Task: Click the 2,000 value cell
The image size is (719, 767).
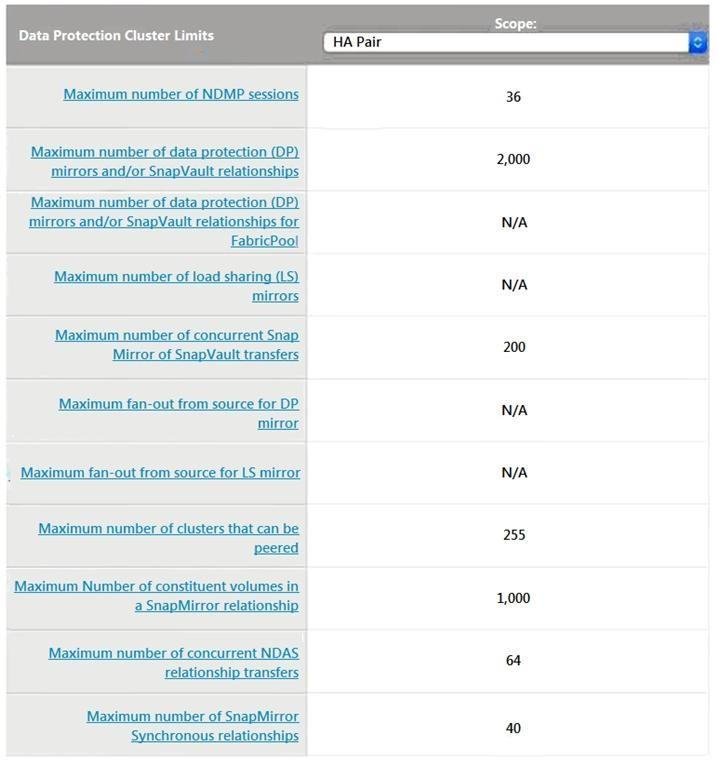Action: pyautogui.click(x=513, y=159)
